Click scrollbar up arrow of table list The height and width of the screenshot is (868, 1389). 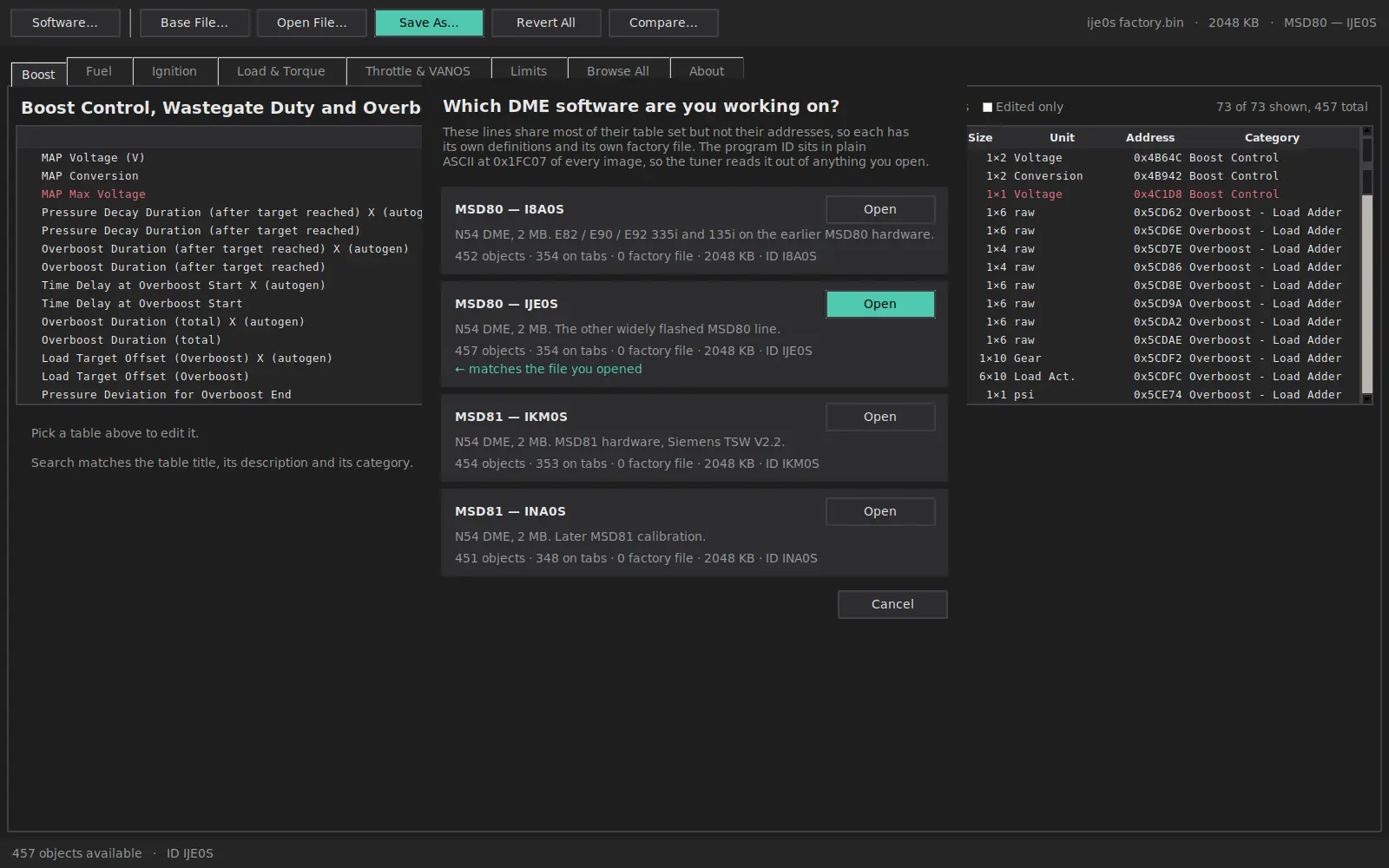[x=1367, y=131]
